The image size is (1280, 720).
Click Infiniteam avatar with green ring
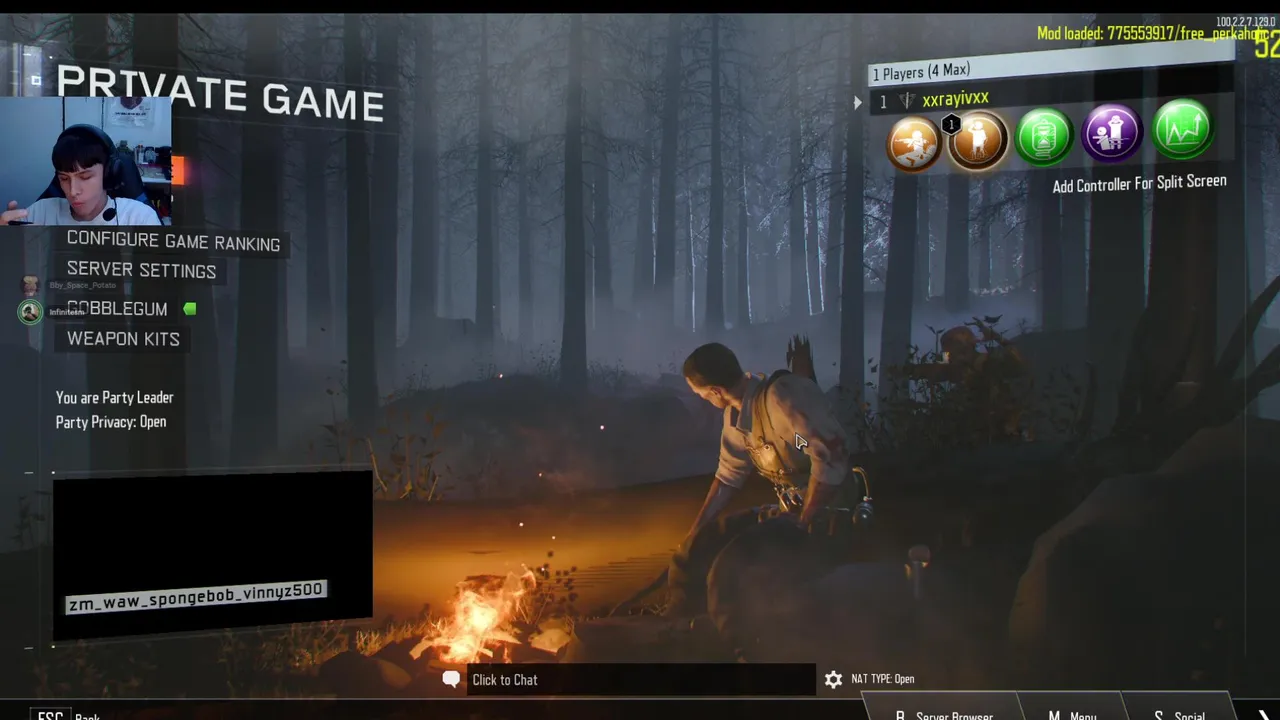coord(30,312)
